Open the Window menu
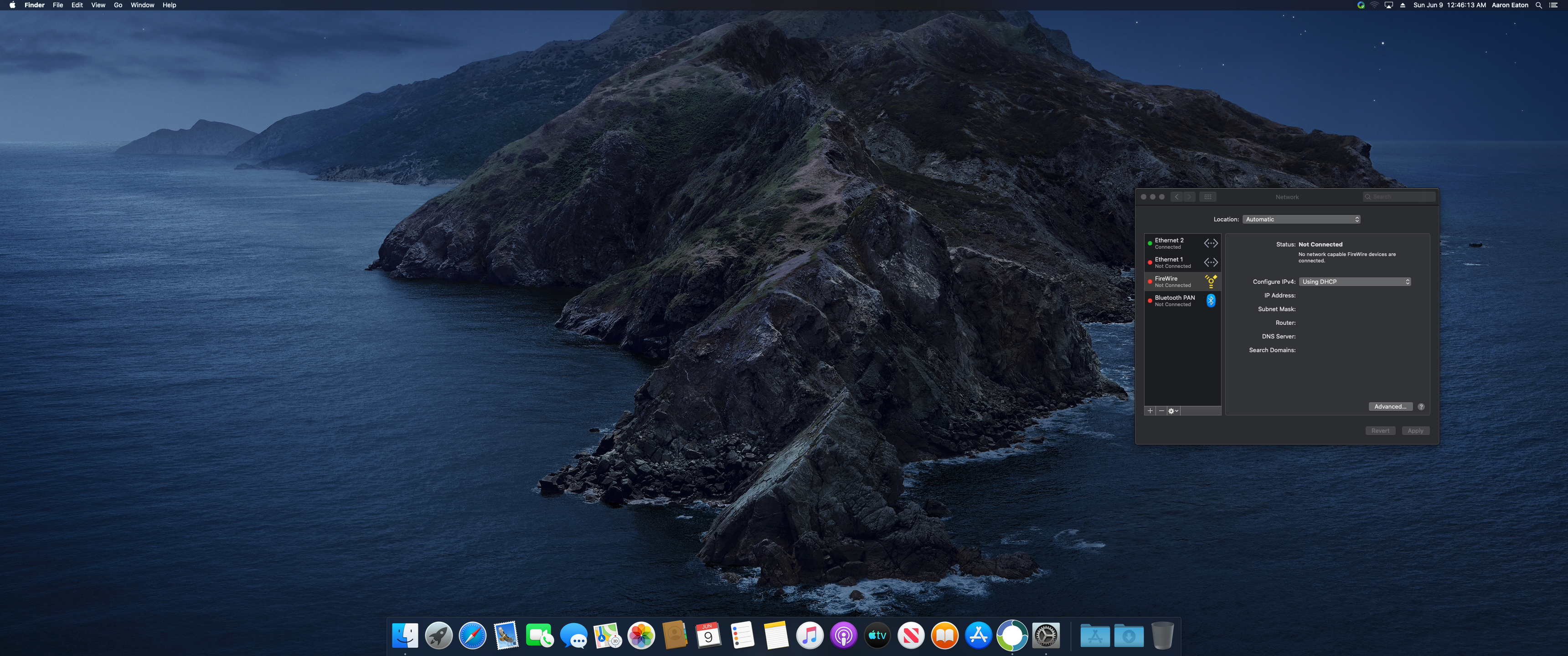1568x656 pixels. tap(142, 5)
